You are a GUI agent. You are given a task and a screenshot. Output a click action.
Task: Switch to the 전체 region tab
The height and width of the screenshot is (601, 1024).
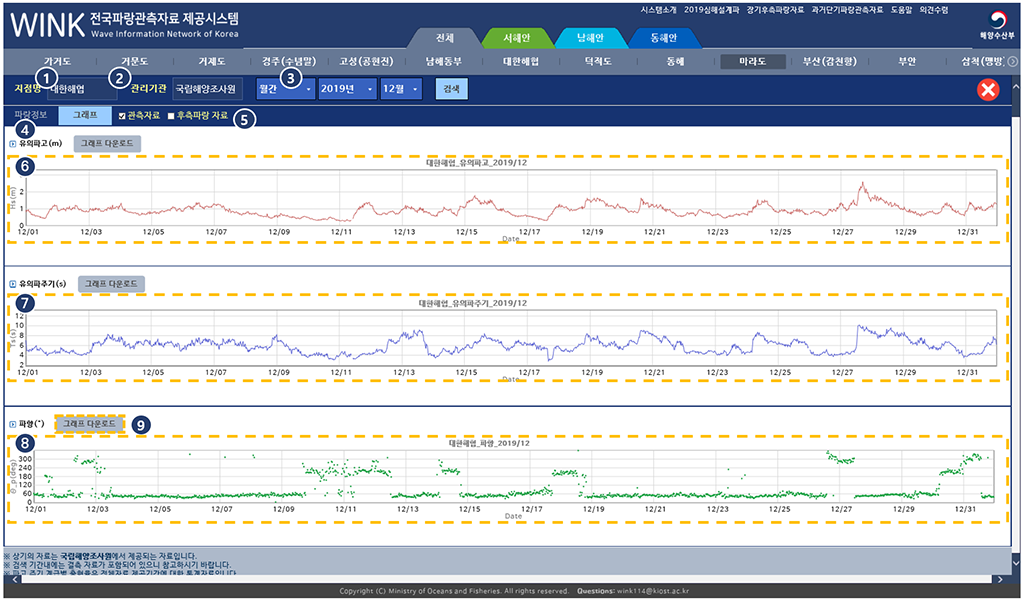coord(445,38)
